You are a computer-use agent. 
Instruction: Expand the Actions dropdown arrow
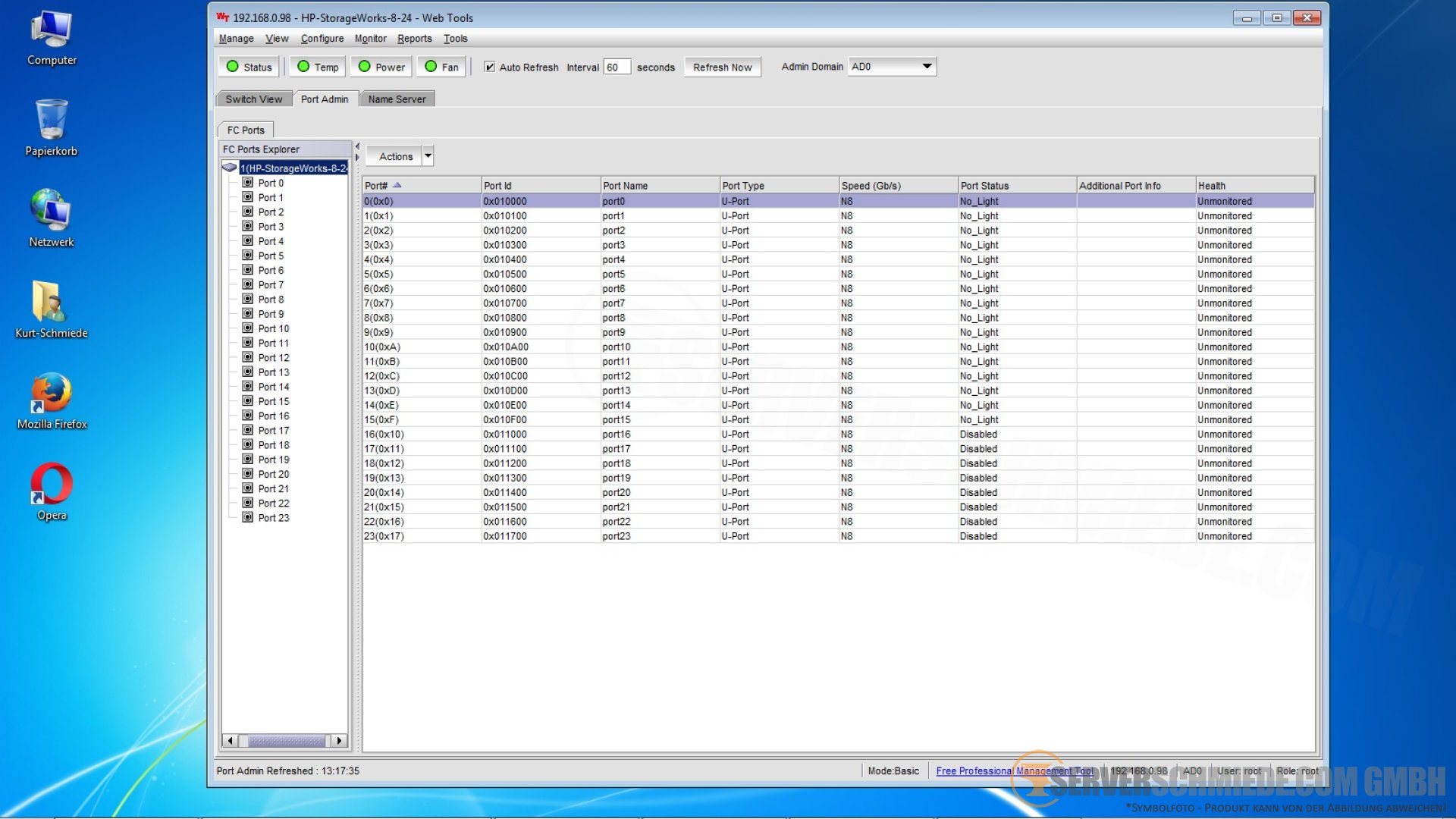428,156
